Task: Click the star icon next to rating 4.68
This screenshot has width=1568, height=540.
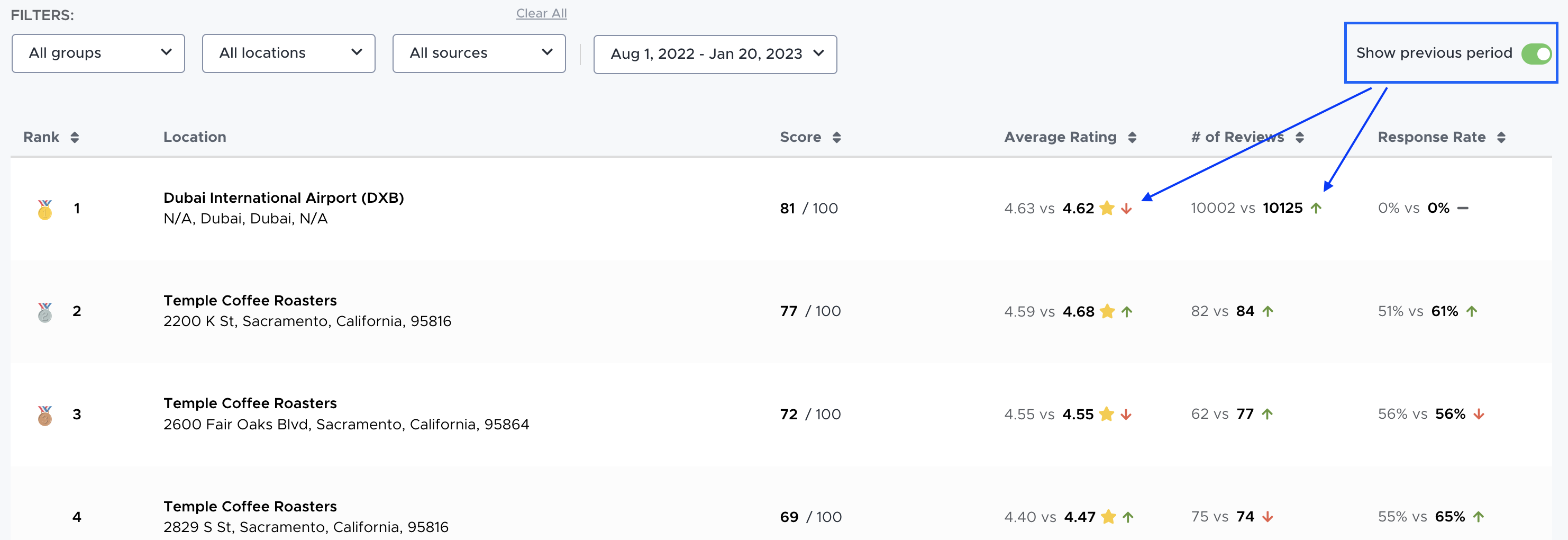Action: click(x=1107, y=311)
